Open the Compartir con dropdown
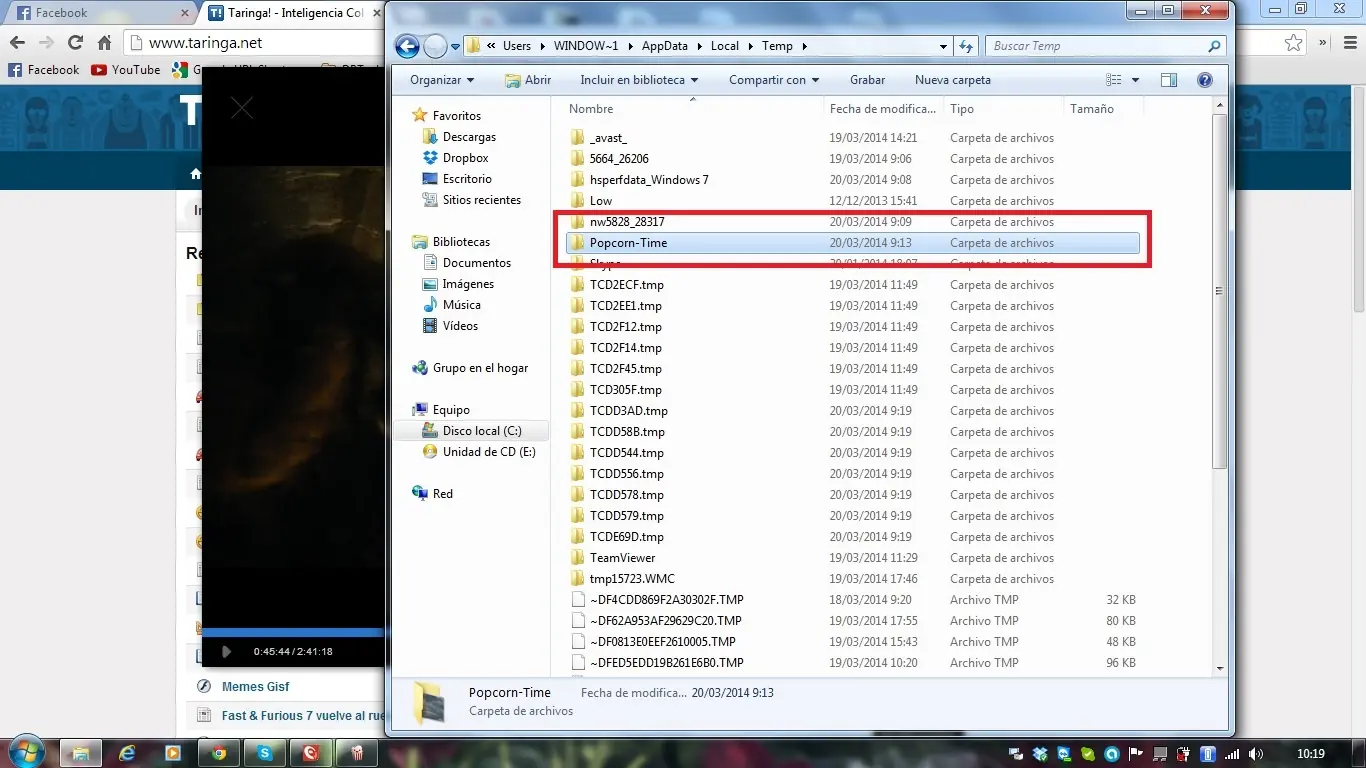The image size is (1366, 768). [x=774, y=80]
